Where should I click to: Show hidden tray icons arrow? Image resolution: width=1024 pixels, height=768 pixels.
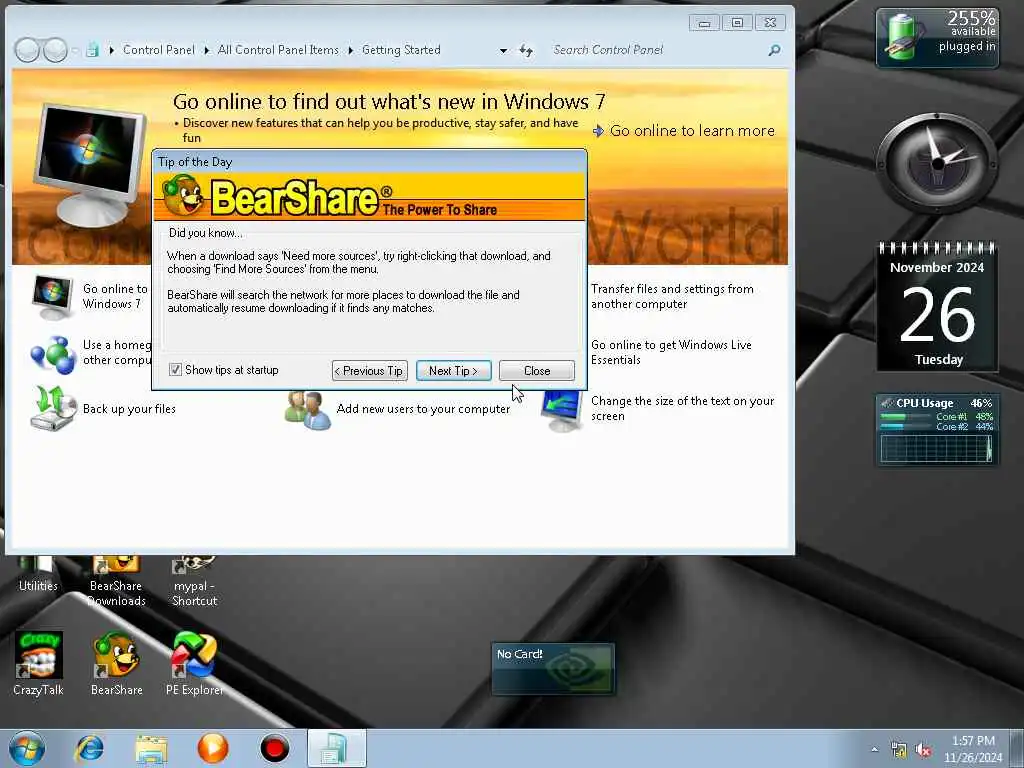click(874, 750)
